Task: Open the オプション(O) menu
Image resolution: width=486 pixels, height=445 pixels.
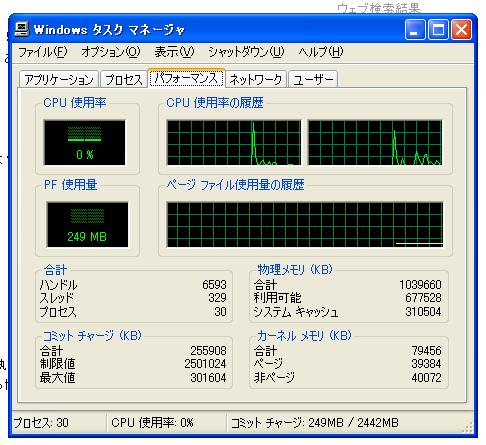Action: click(x=111, y=52)
